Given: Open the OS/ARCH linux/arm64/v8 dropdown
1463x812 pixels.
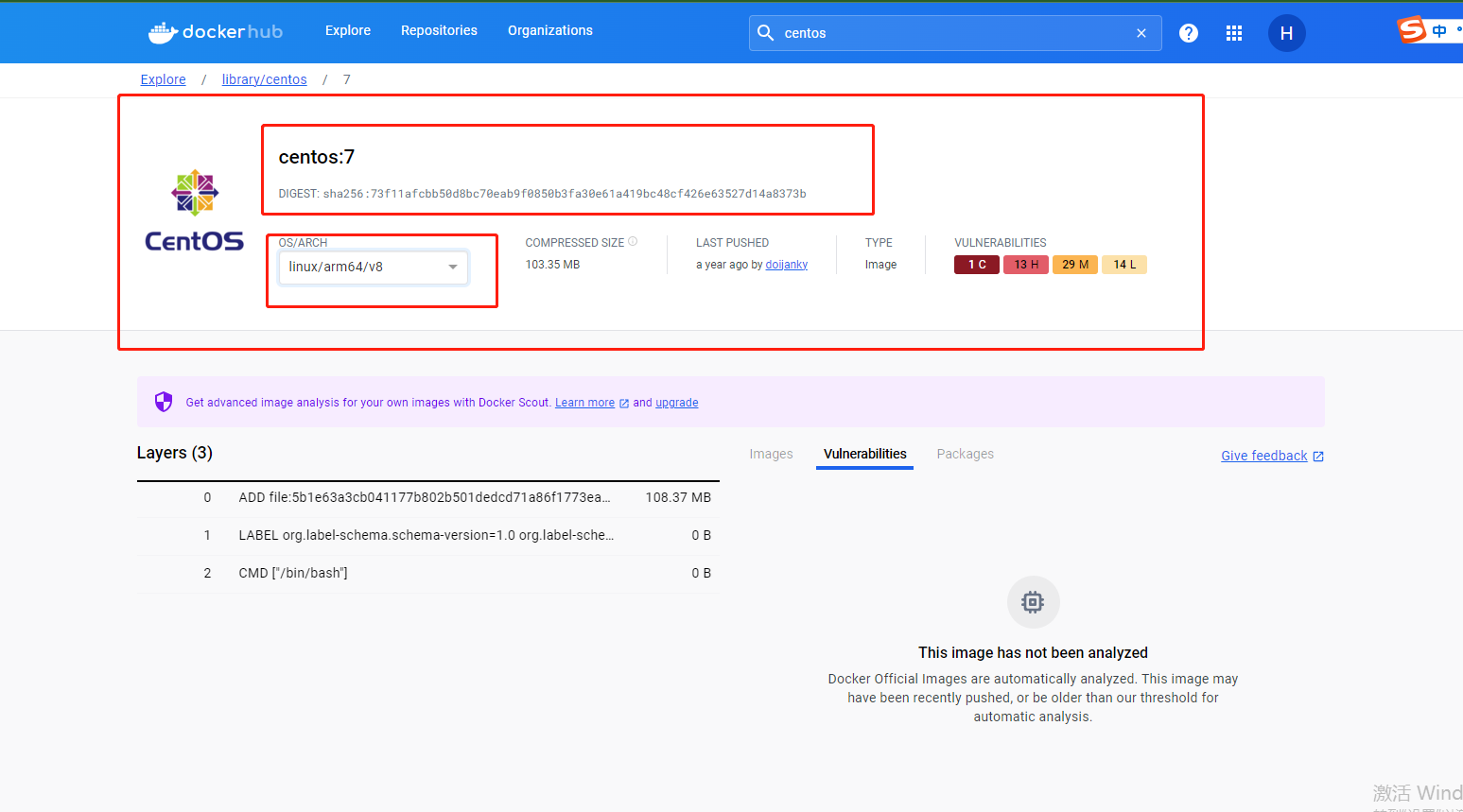Looking at the screenshot, I should (x=373, y=267).
